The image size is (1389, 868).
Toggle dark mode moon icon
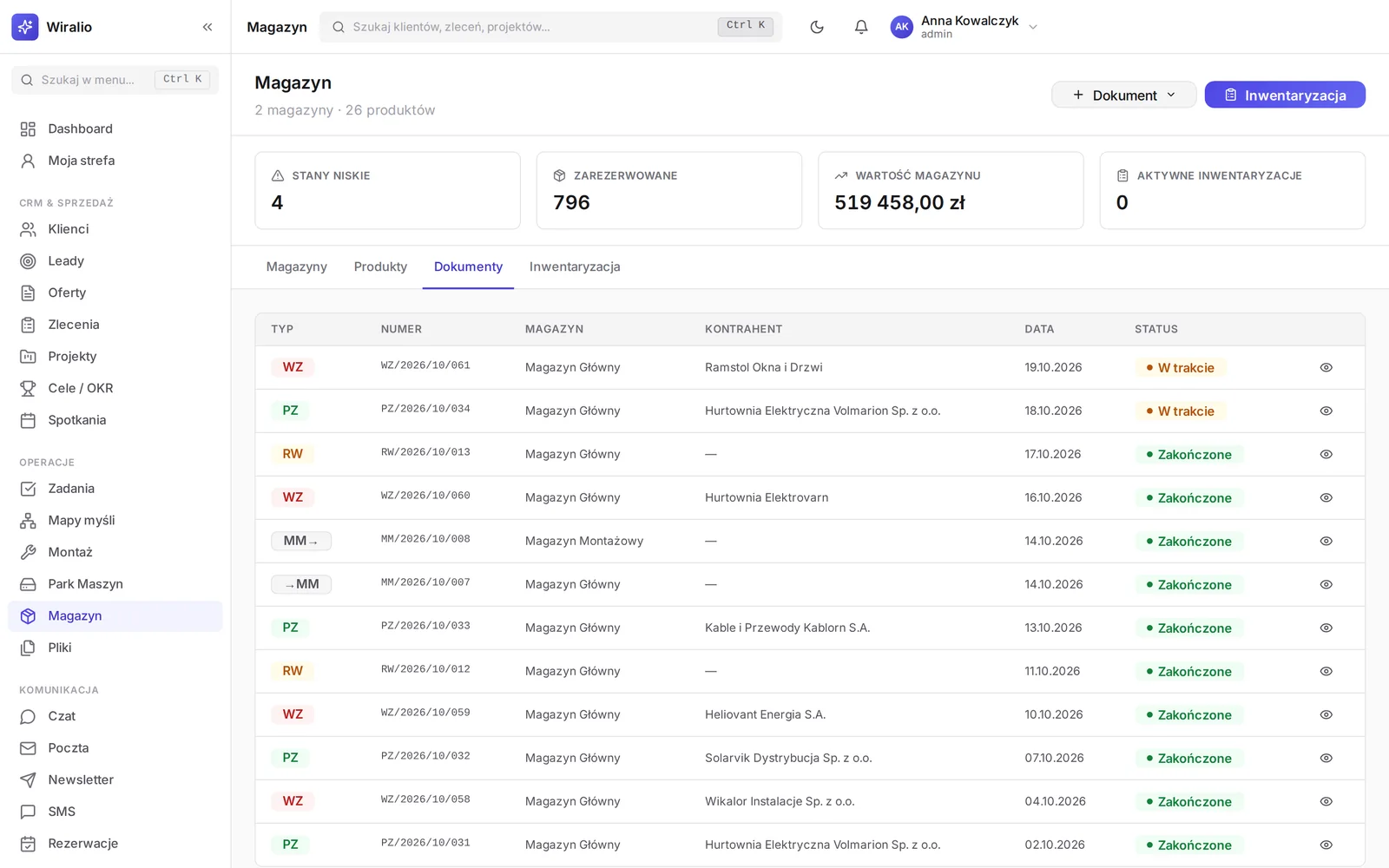click(817, 27)
